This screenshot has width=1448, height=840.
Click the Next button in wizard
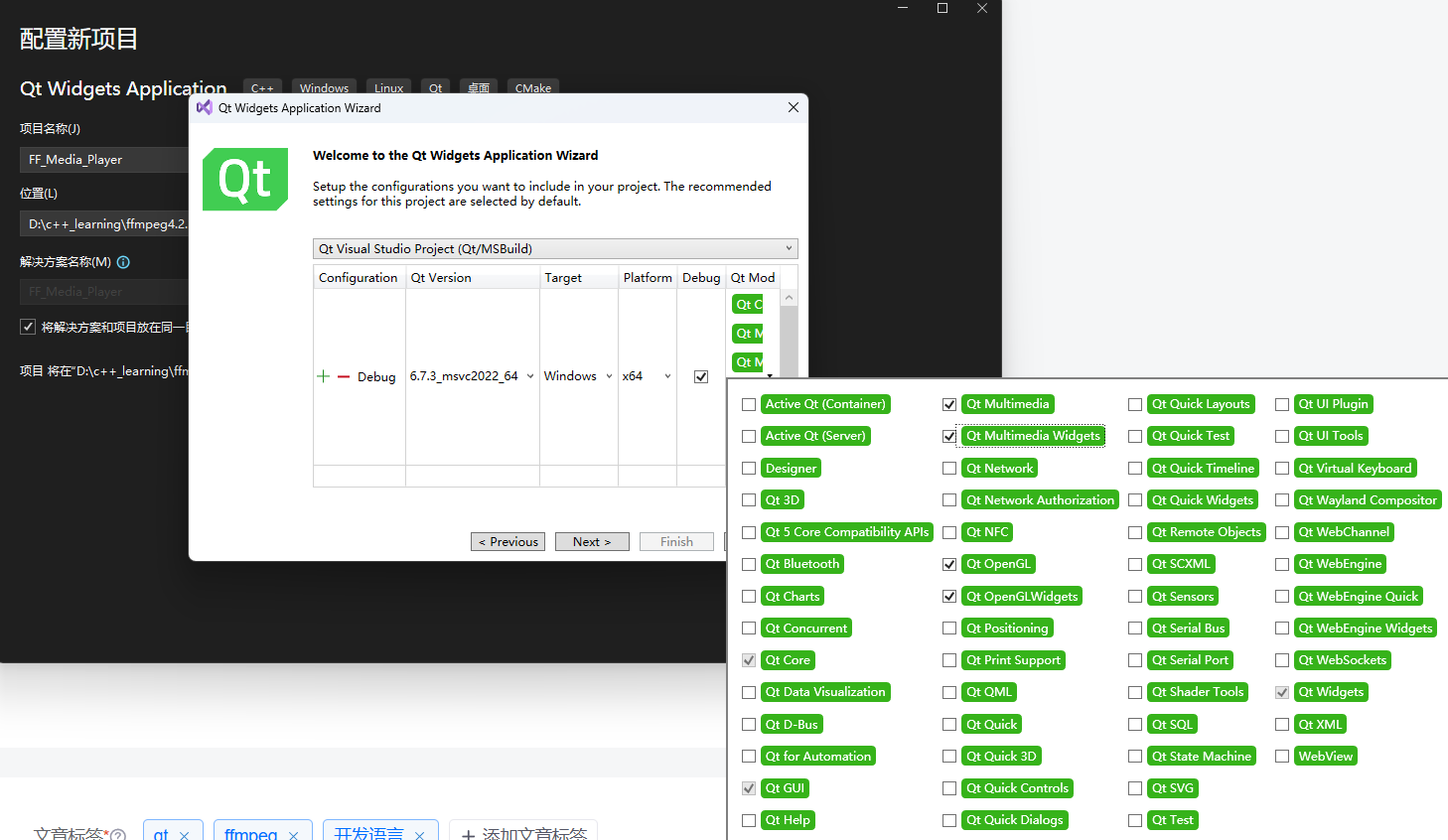[x=592, y=542]
